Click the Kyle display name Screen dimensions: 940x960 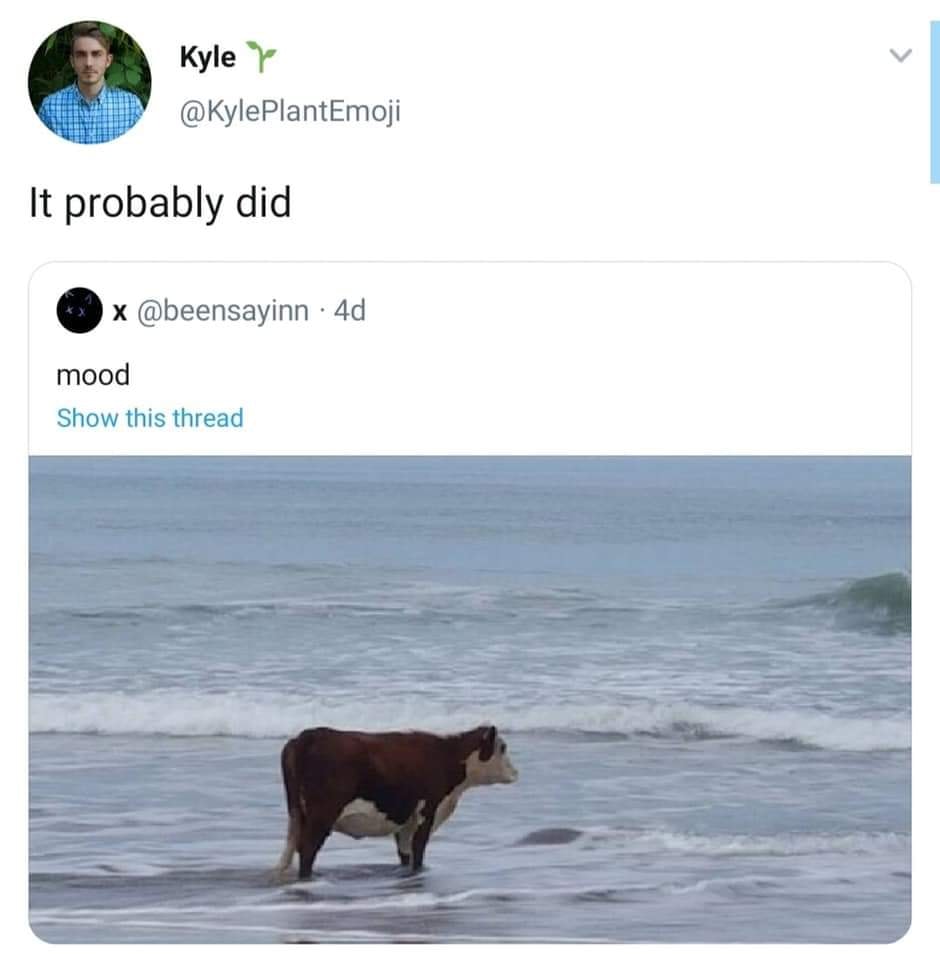point(208,58)
